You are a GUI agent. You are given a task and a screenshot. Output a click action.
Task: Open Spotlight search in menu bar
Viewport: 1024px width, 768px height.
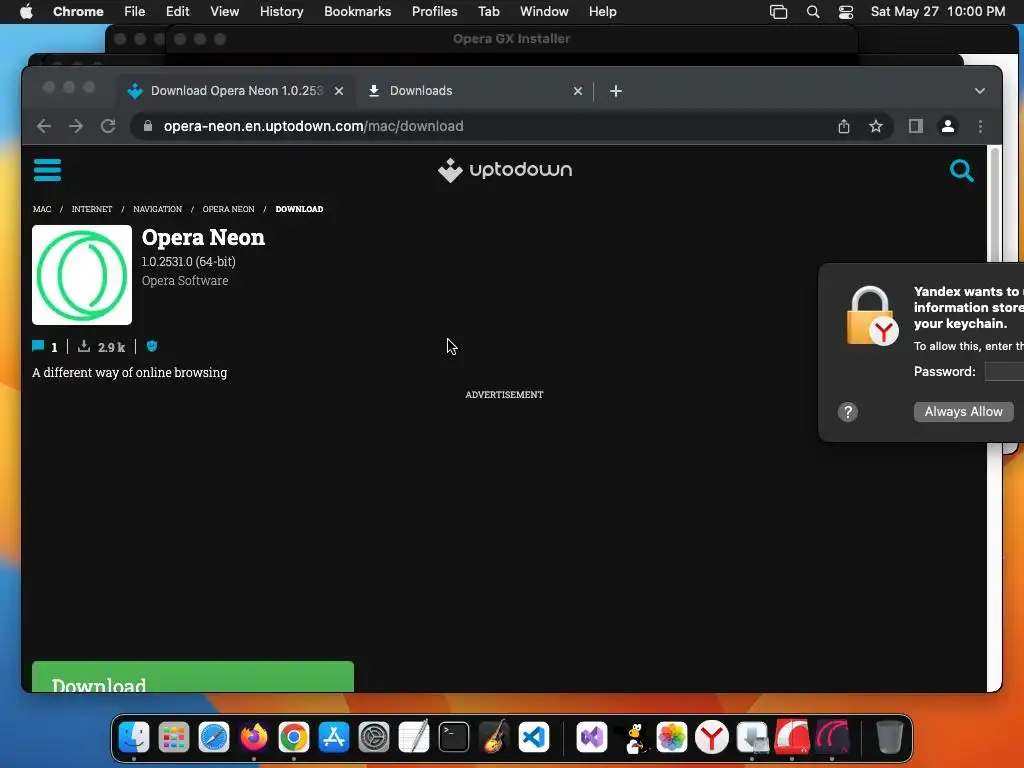click(x=812, y=12)
